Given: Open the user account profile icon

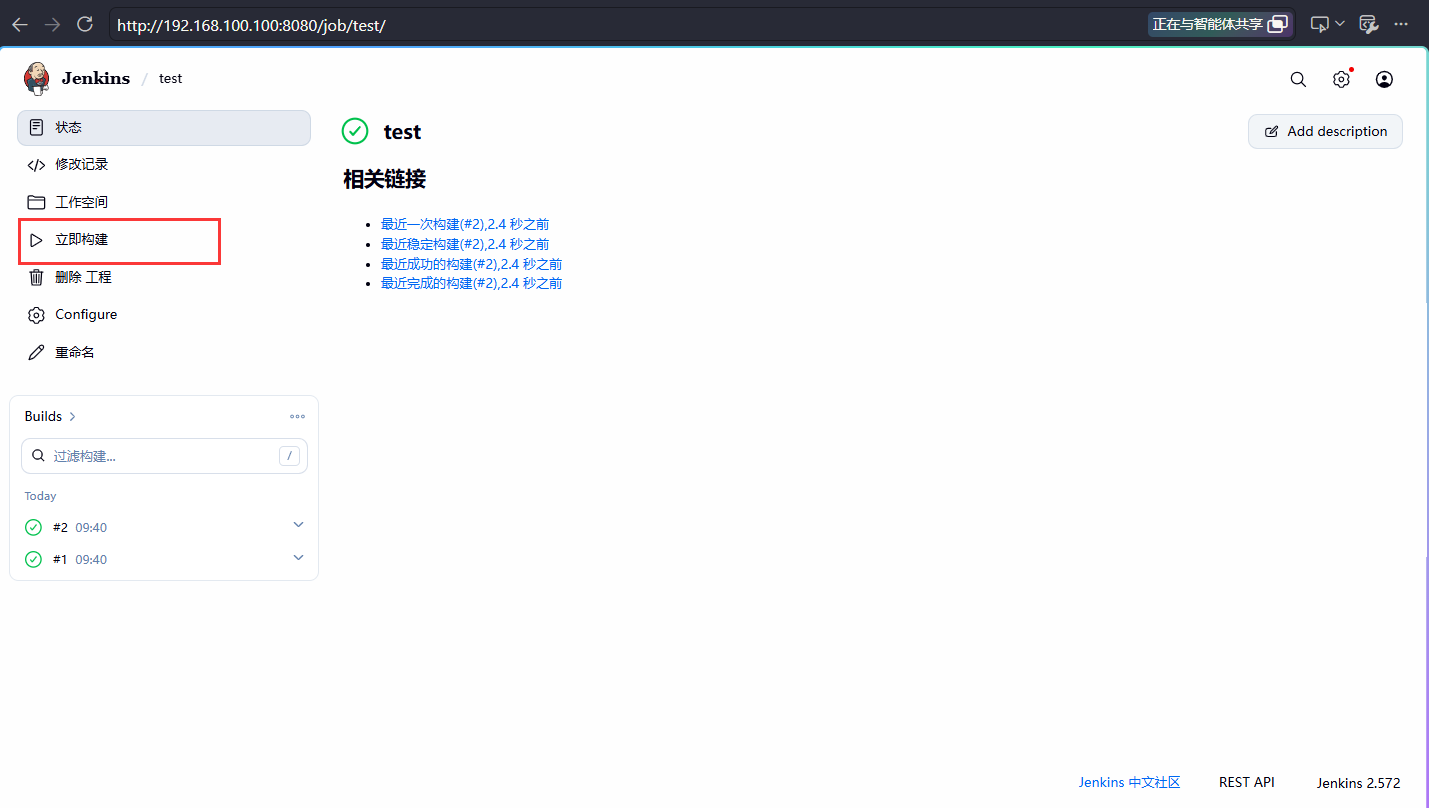Looking at the screenshot, I should [x=1384, y=80].
